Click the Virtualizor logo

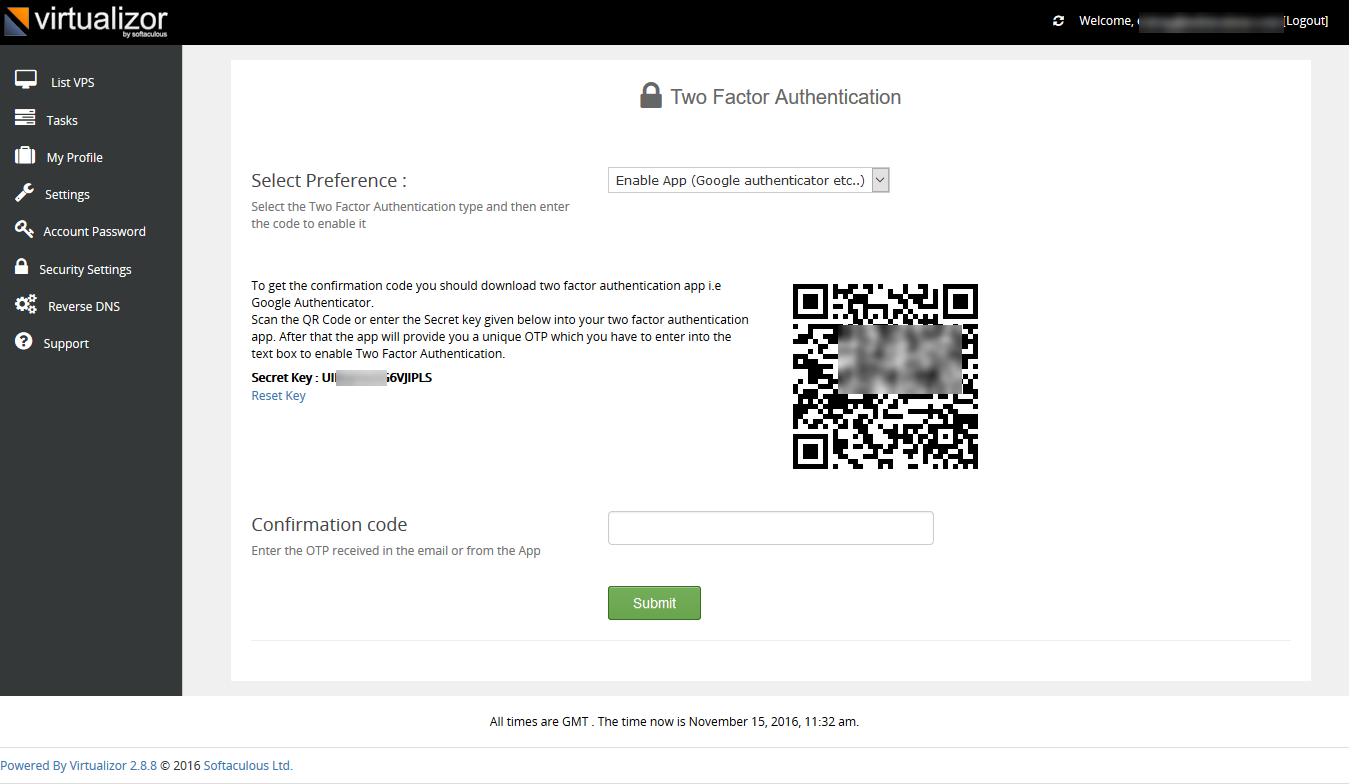(86, 20)
